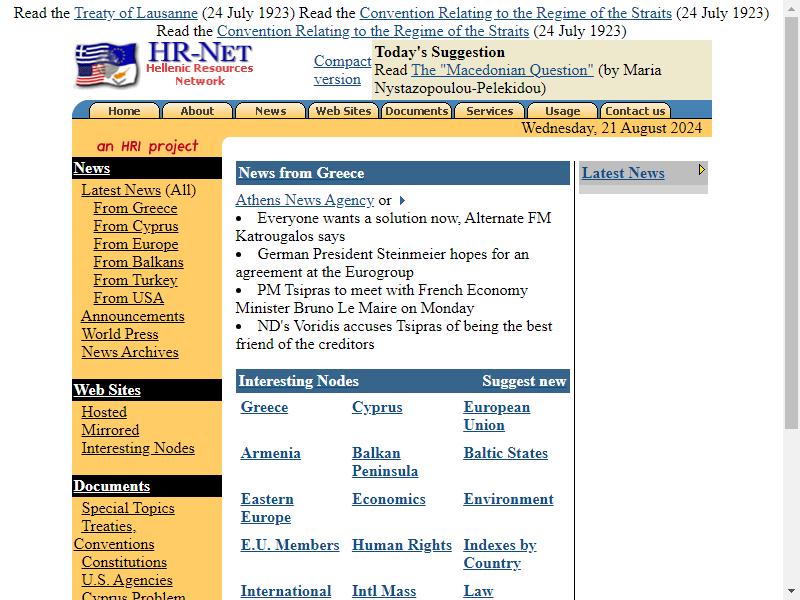This screenshot has height=600, width=800.
Task: Open From Cyprus news link
Action: click(136, 226)
